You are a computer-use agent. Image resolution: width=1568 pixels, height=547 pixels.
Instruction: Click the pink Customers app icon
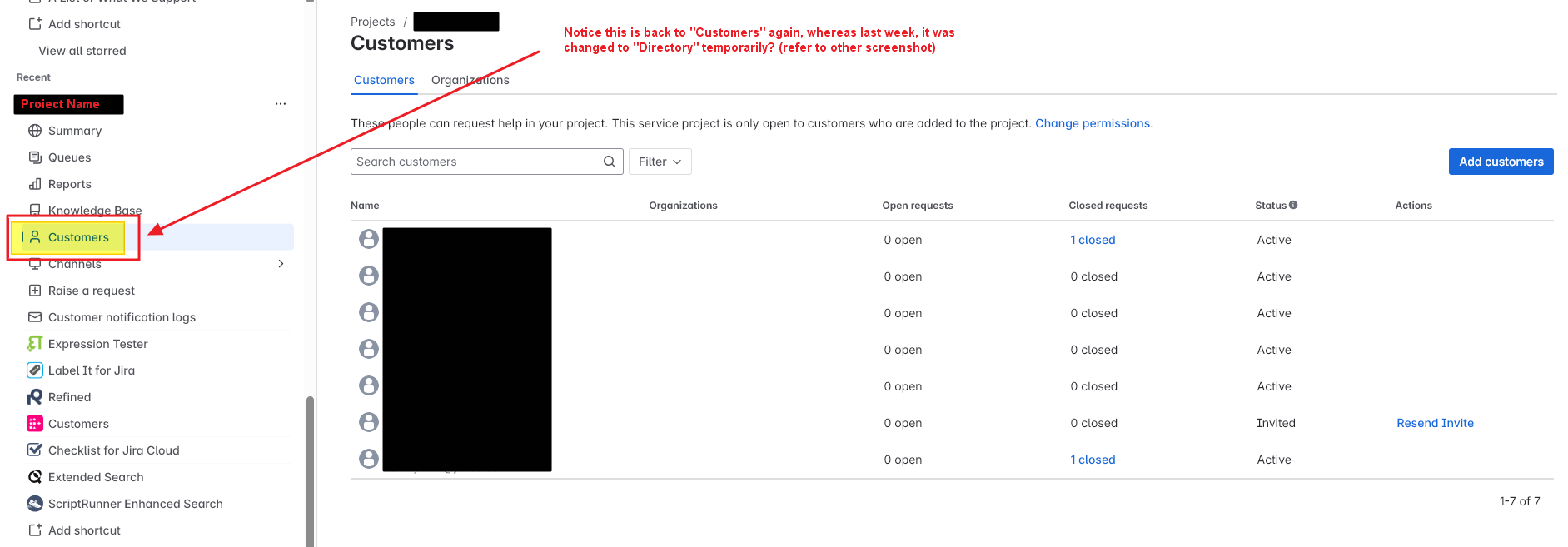point(35,424)
